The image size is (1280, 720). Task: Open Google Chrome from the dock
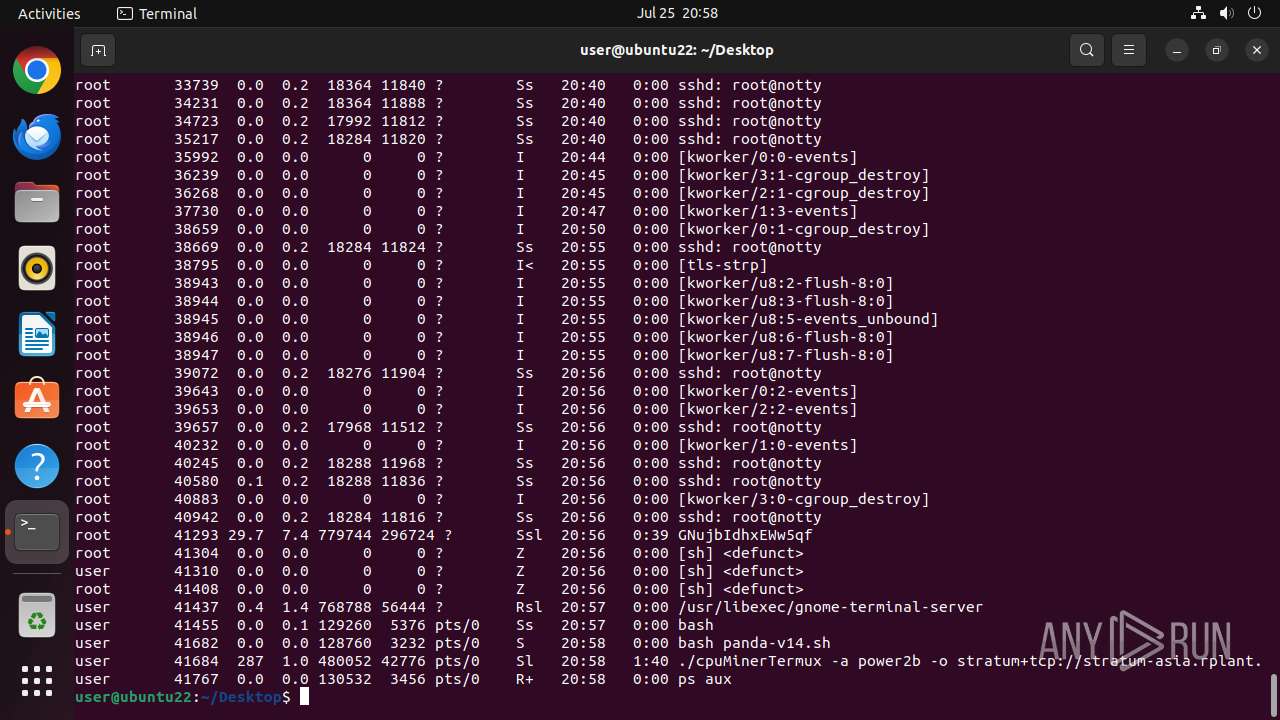pos(37,71)
